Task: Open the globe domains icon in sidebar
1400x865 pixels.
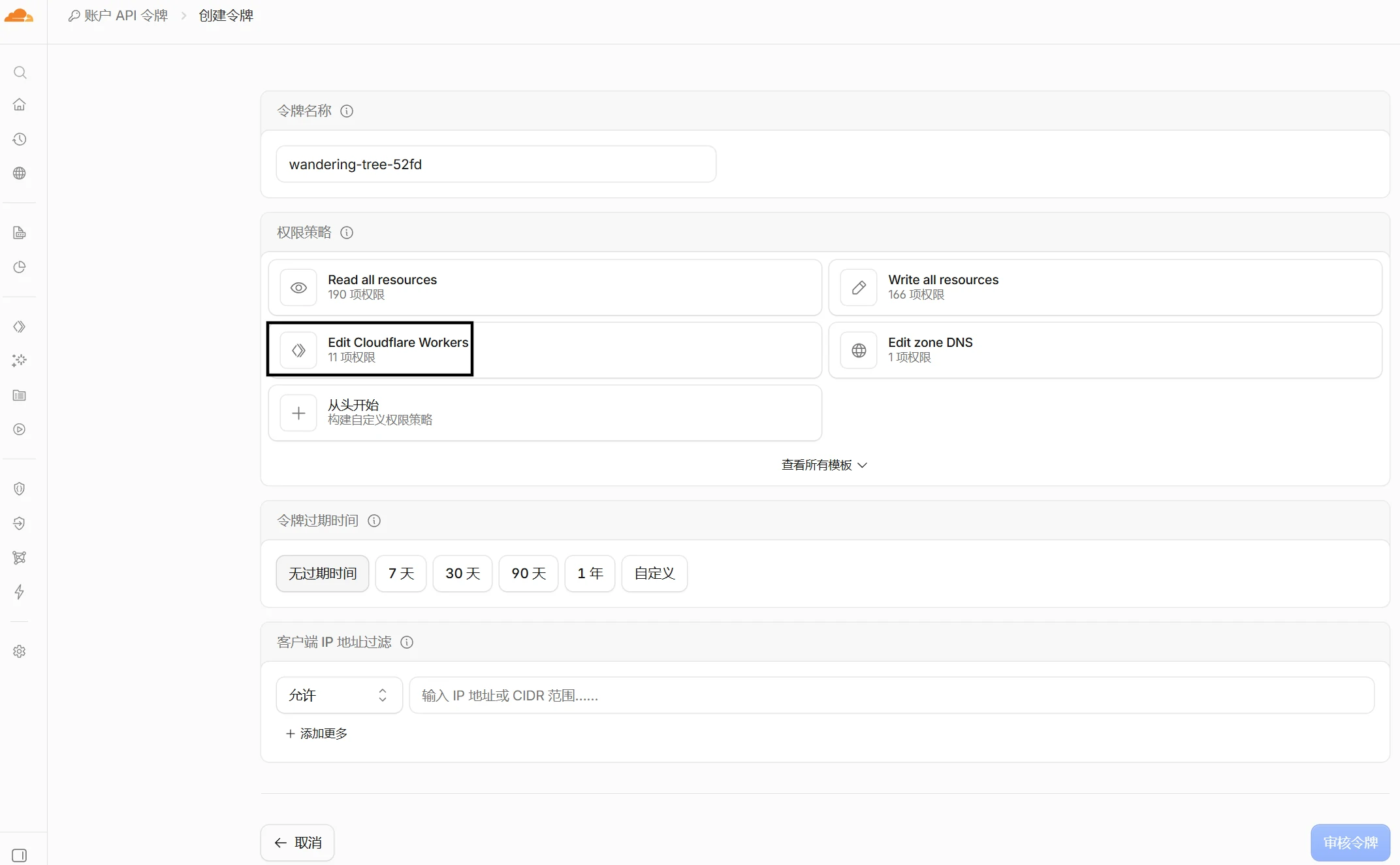Action: pyautogui.click(x=20, y=173)
